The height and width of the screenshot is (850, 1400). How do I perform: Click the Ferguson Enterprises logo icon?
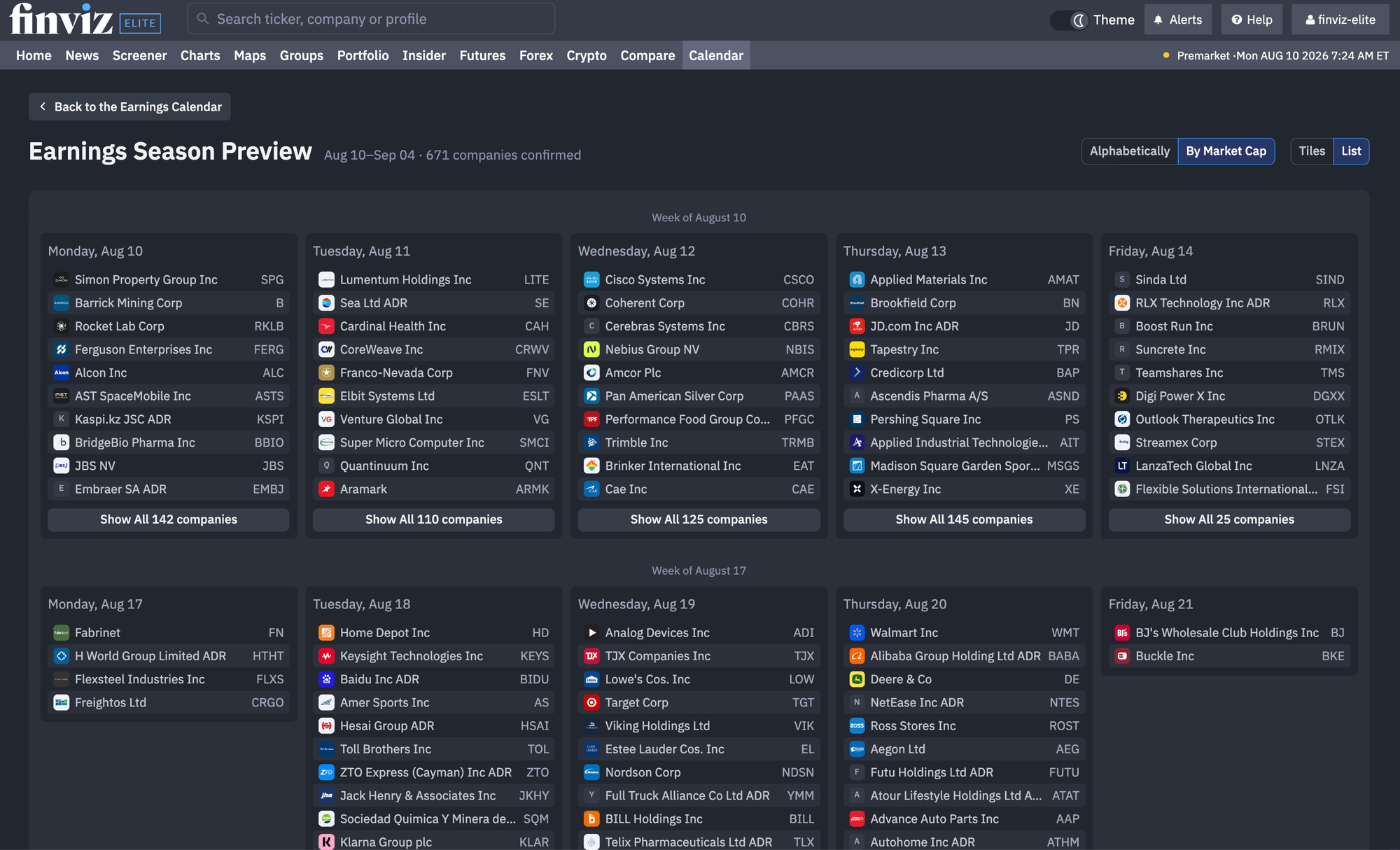click(62, 349)
